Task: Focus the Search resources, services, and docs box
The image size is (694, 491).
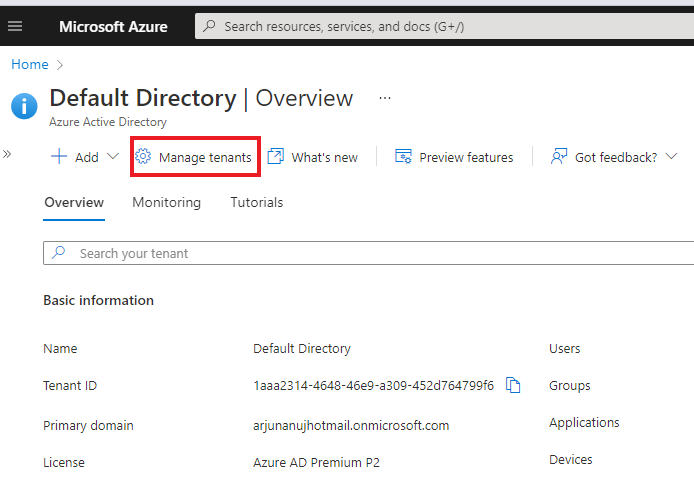Action: coord(444,27)
